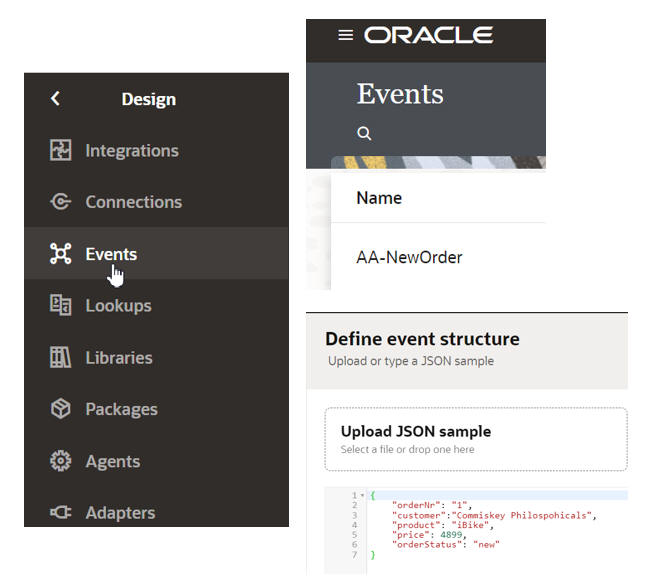
Task: Click the Connections plug icon
Action: tap(61, 202)
